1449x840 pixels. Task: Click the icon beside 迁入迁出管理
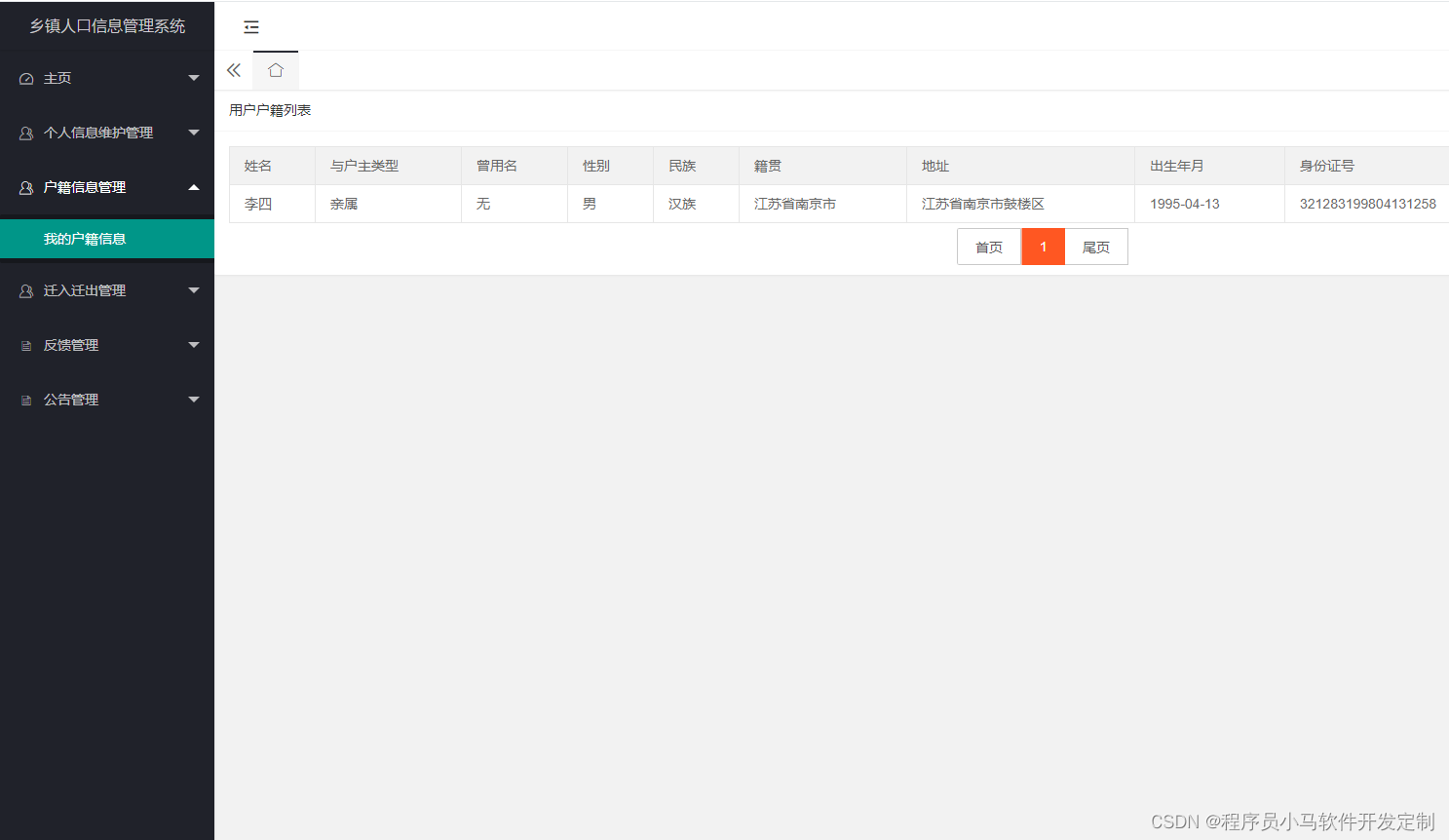(25, 289)
